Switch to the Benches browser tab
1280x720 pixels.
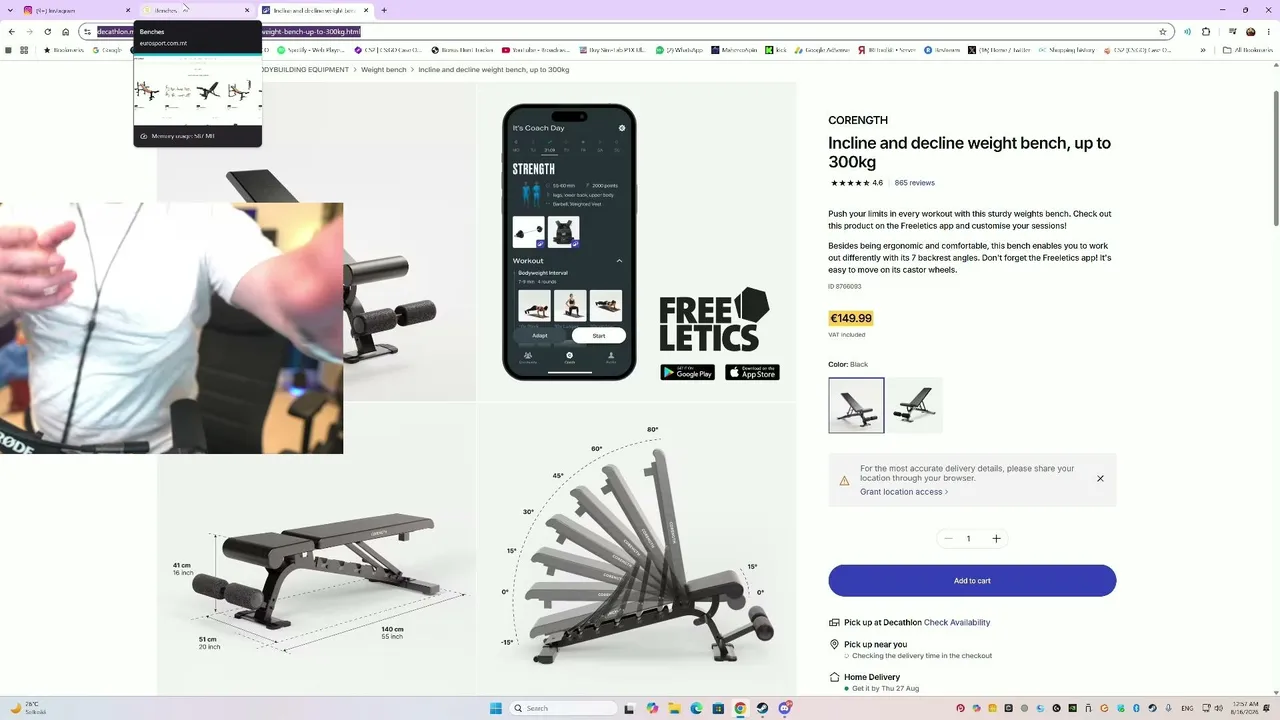[x=195, y=10]
